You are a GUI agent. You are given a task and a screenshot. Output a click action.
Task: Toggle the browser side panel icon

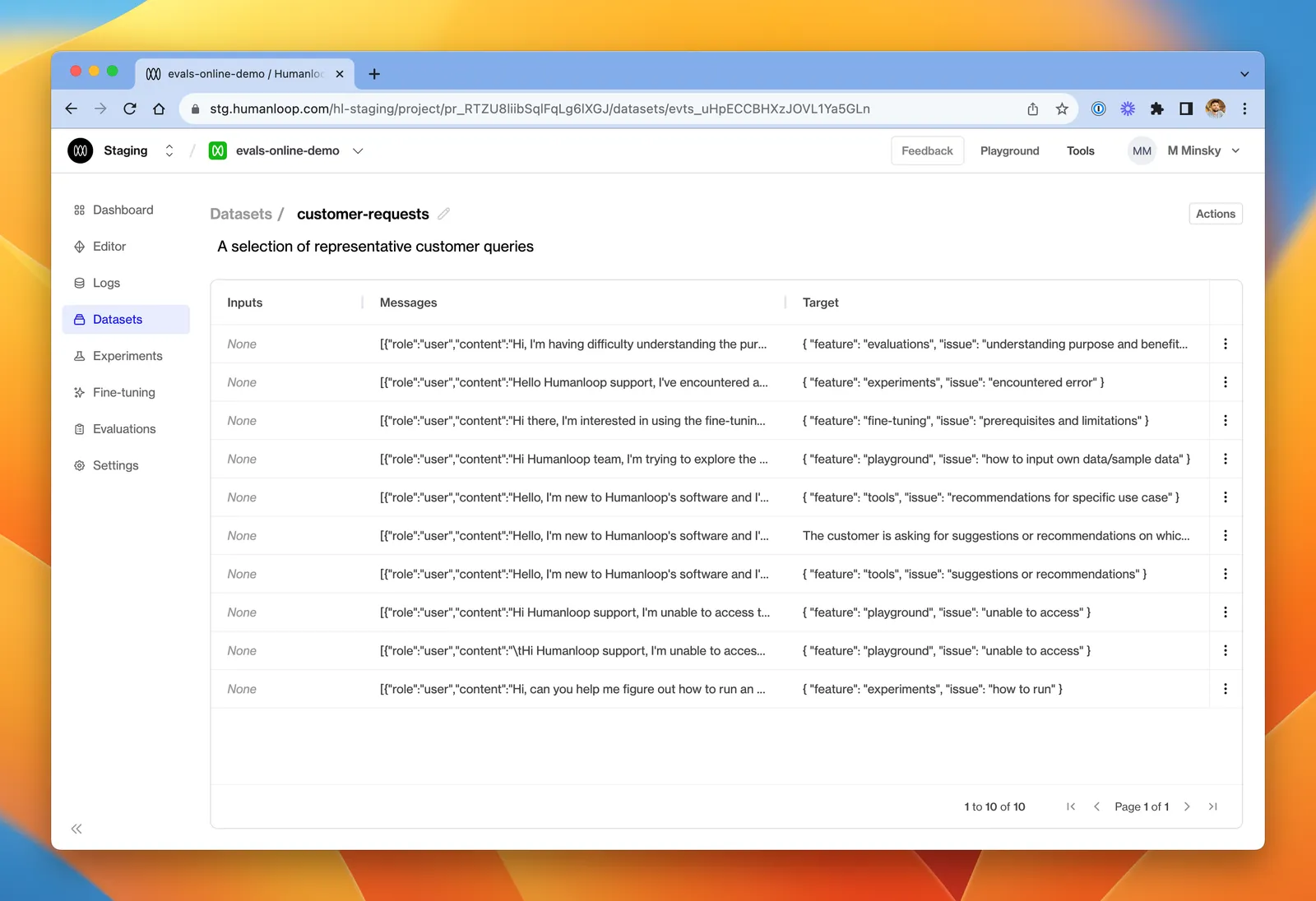[1186, 109]
